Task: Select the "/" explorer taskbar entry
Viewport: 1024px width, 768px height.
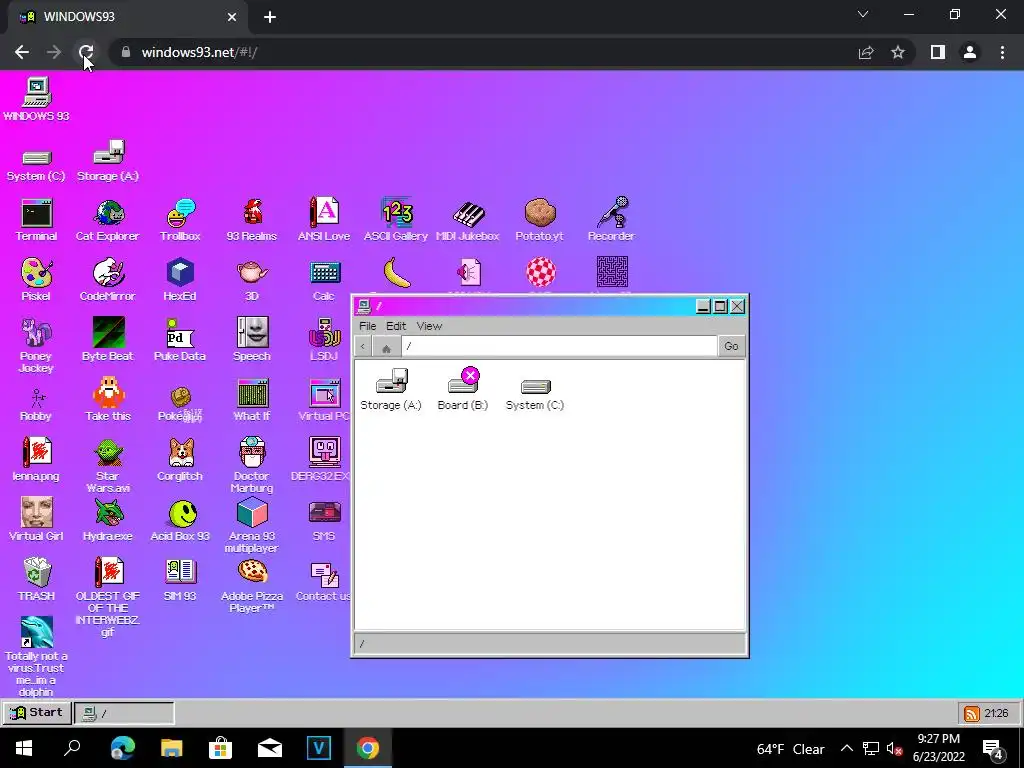Action: (x=124, y=713)
